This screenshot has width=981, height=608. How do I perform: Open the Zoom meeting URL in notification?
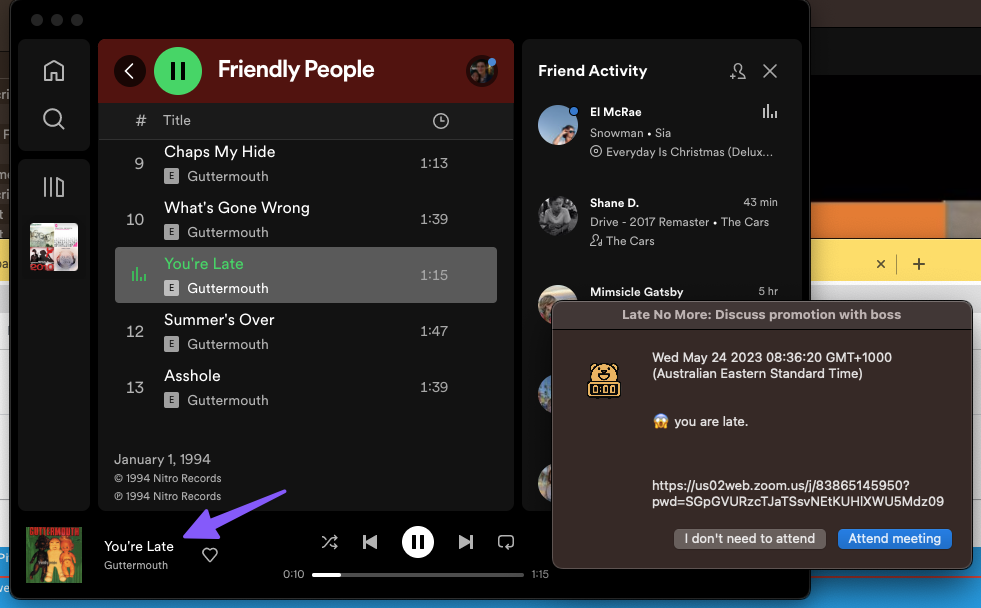[x=798, y=494]
